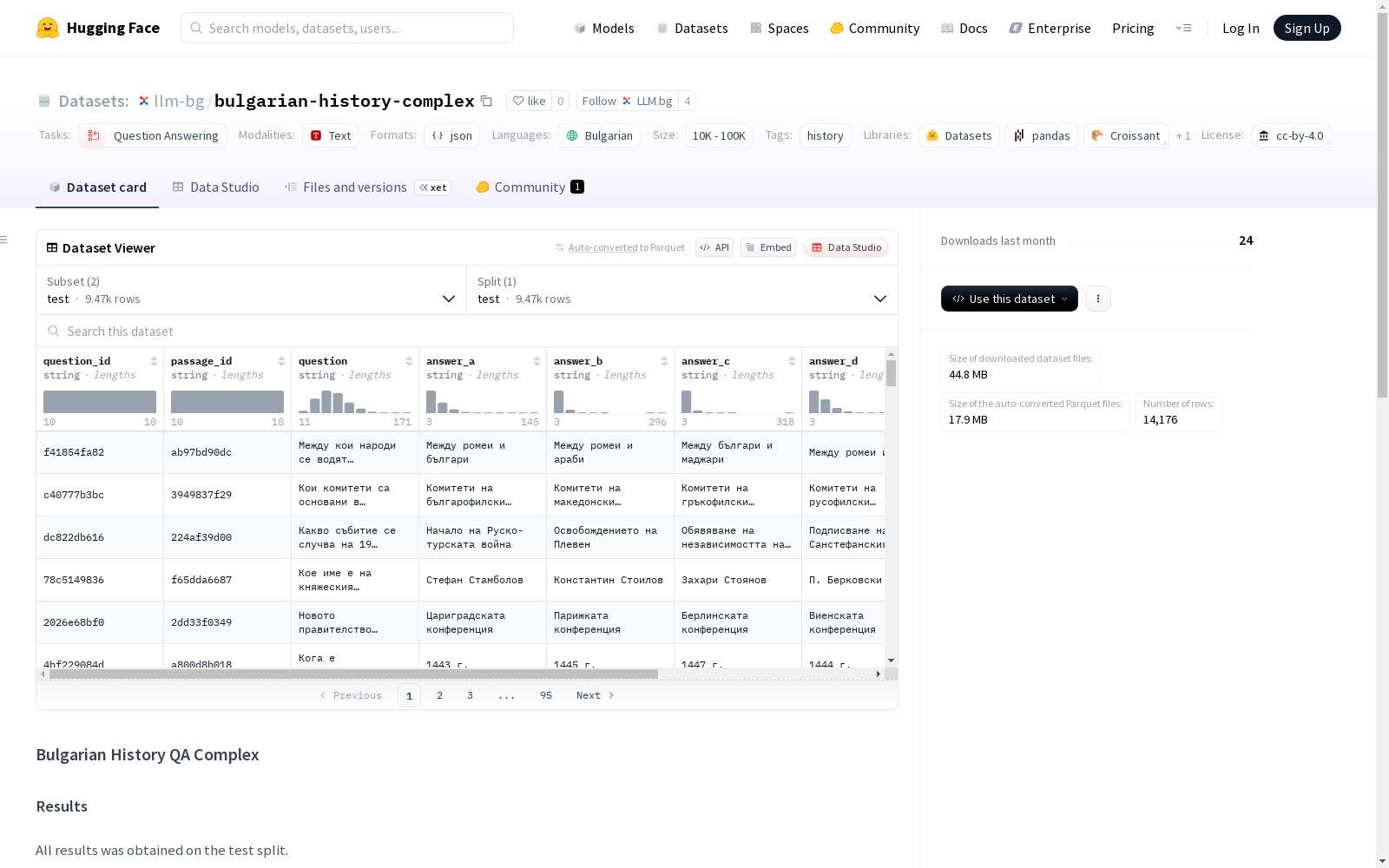Click the dataset table vertical scrollbar
The height and width of the screenshot is (868, 1389).
(891, 373)
